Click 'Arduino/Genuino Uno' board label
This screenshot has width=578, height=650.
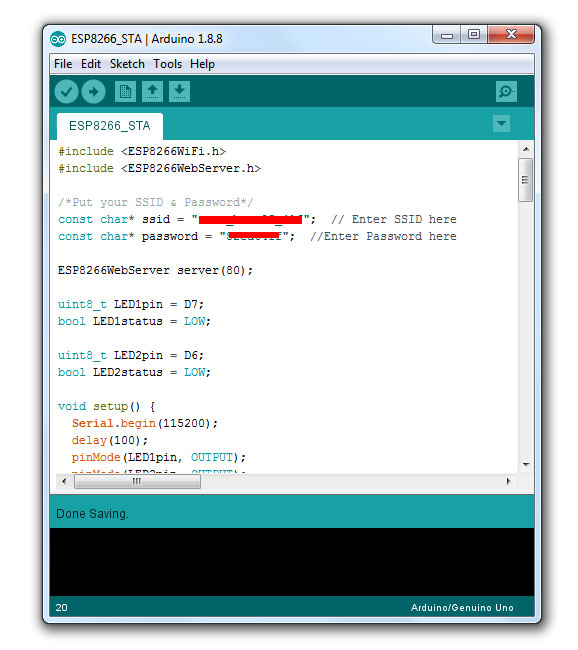click(x=462, y=608)
